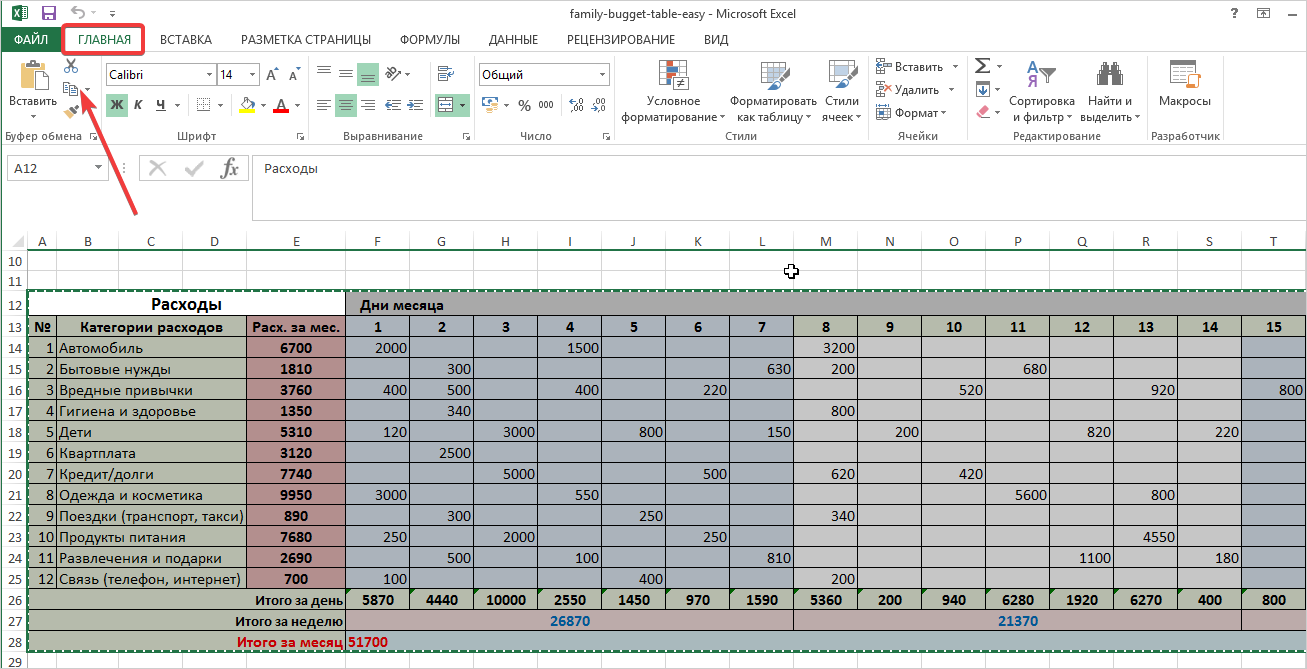The width and height of the screenshot is (1307, 669).
Task: Click the Copy icon in clipboard group
Action: (x=71, y=89)
